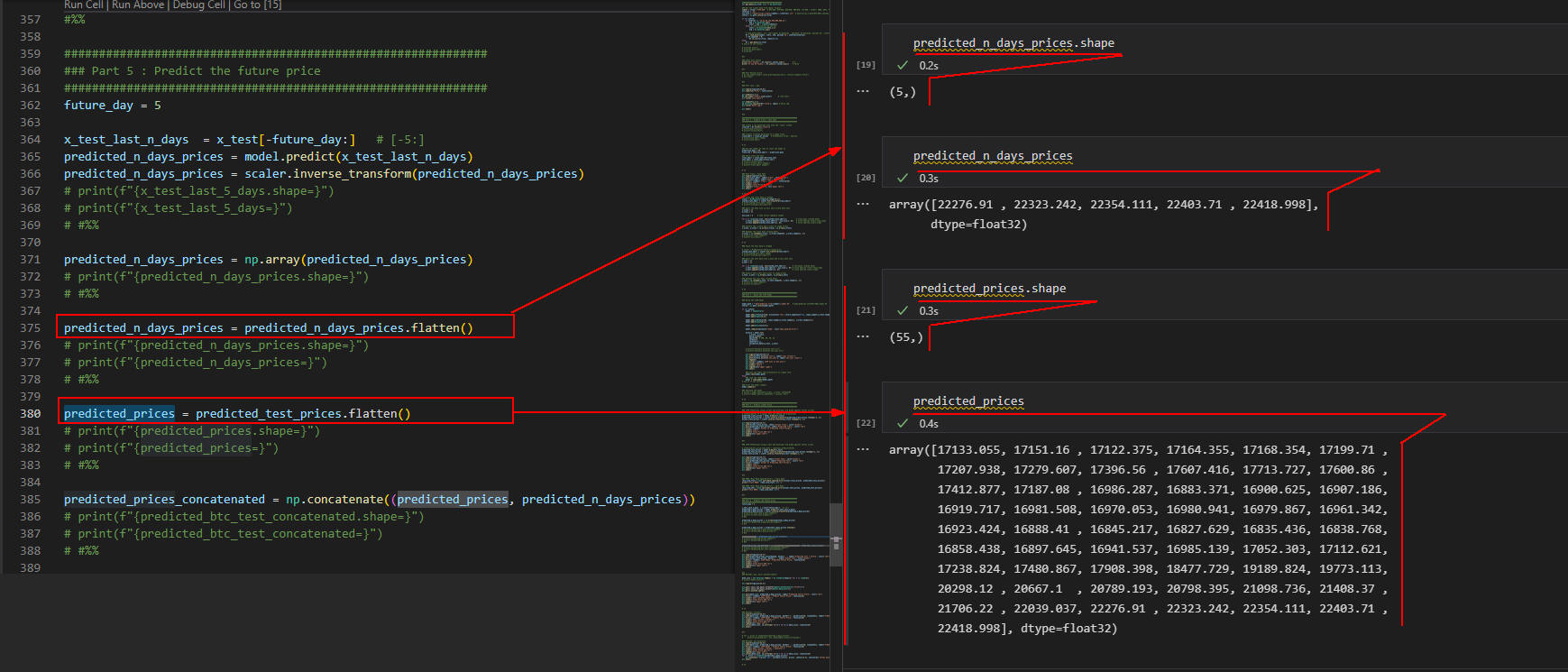Click execution count label [22]
The height and width of the screenshot is (672, 1568).
point(866,423)
